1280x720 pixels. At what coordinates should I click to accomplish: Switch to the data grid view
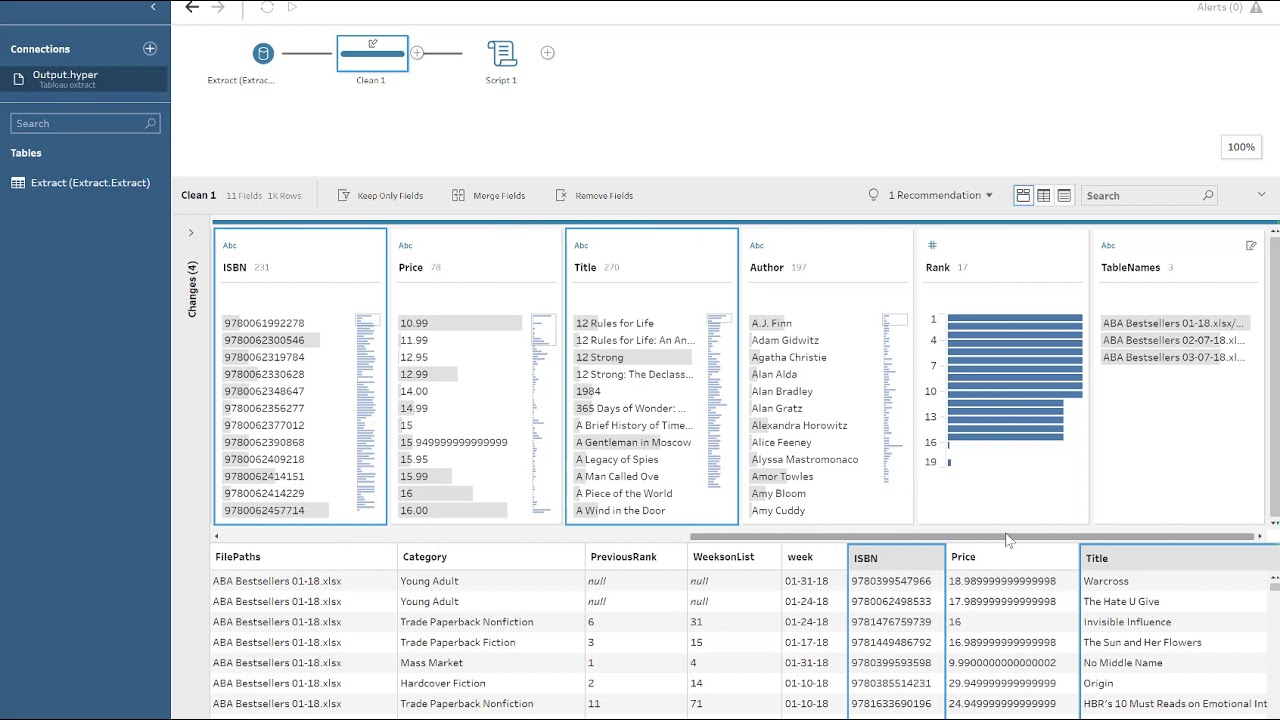(1043, 195)
